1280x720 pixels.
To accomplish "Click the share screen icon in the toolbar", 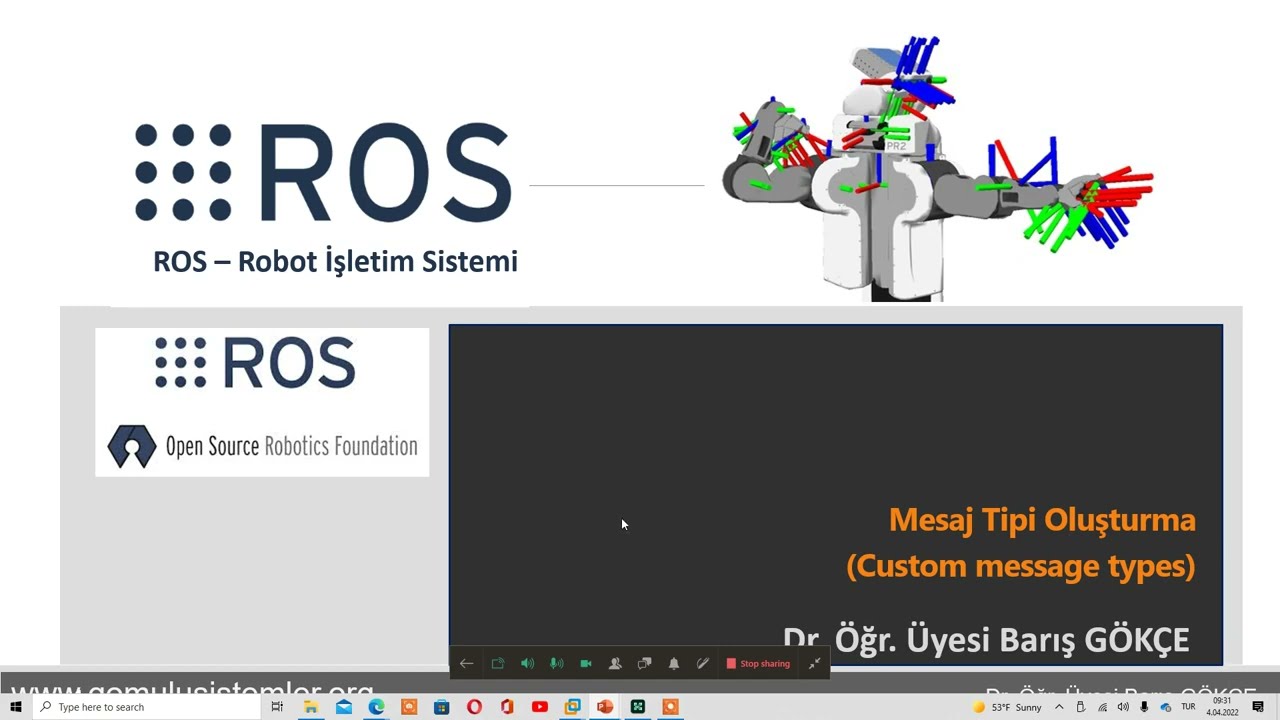I will pos(497,663).
